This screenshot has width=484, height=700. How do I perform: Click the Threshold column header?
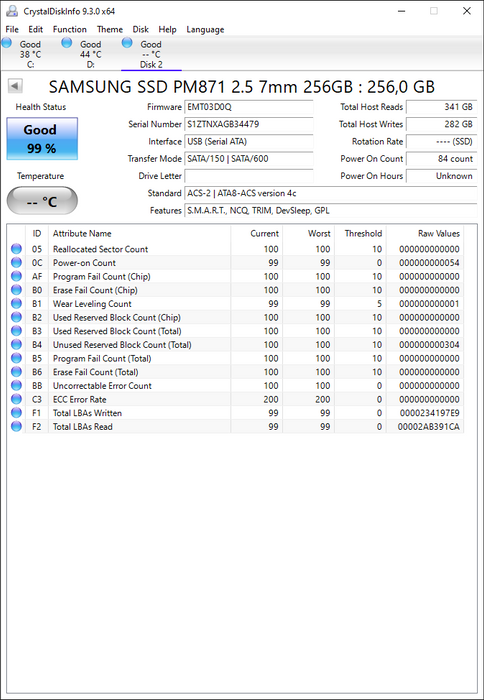[x=360, y=233]
